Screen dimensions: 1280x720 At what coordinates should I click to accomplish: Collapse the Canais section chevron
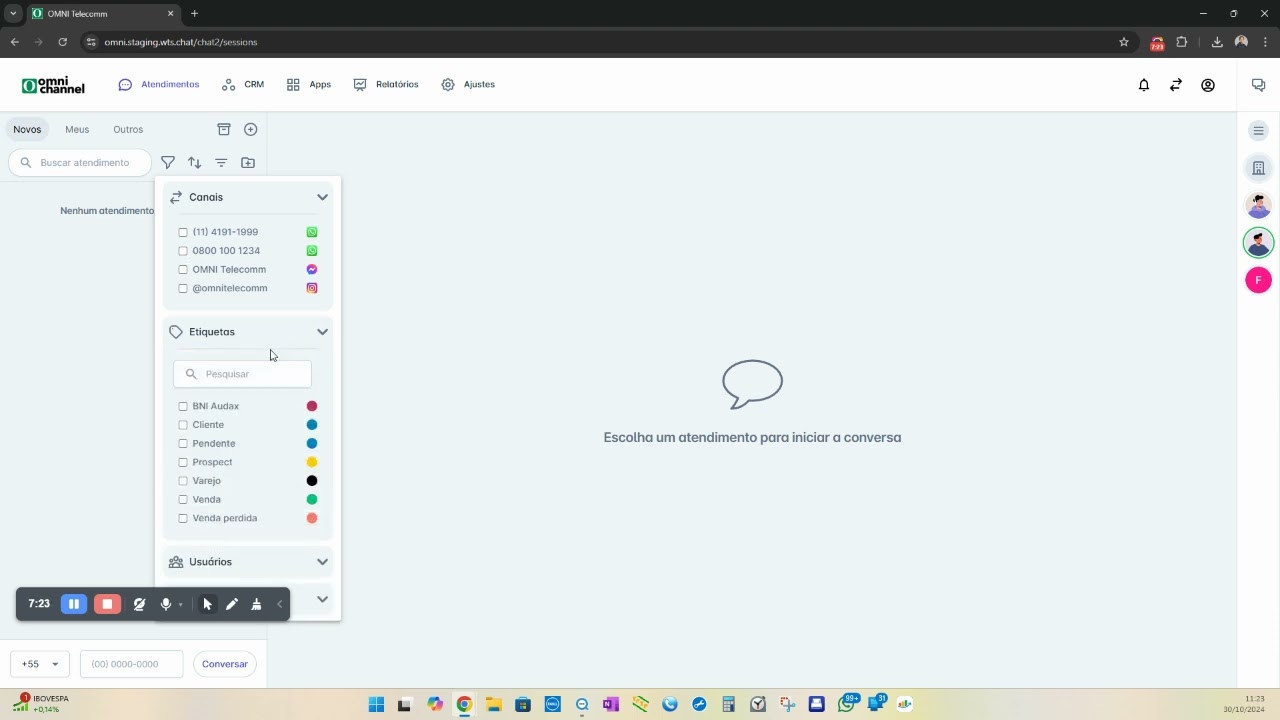click(322, 197)
